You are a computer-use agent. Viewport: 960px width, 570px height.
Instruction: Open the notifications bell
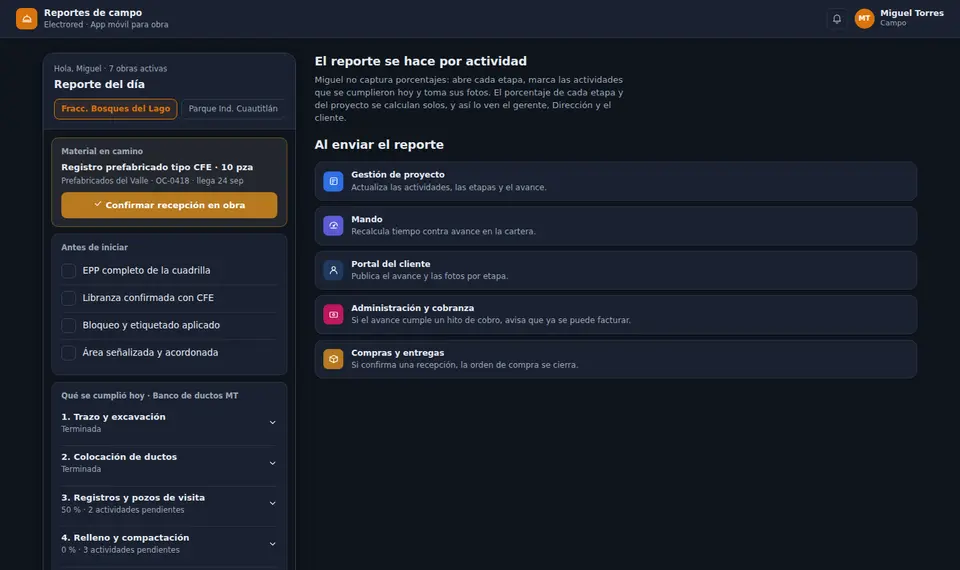click(x=836, y=18)
